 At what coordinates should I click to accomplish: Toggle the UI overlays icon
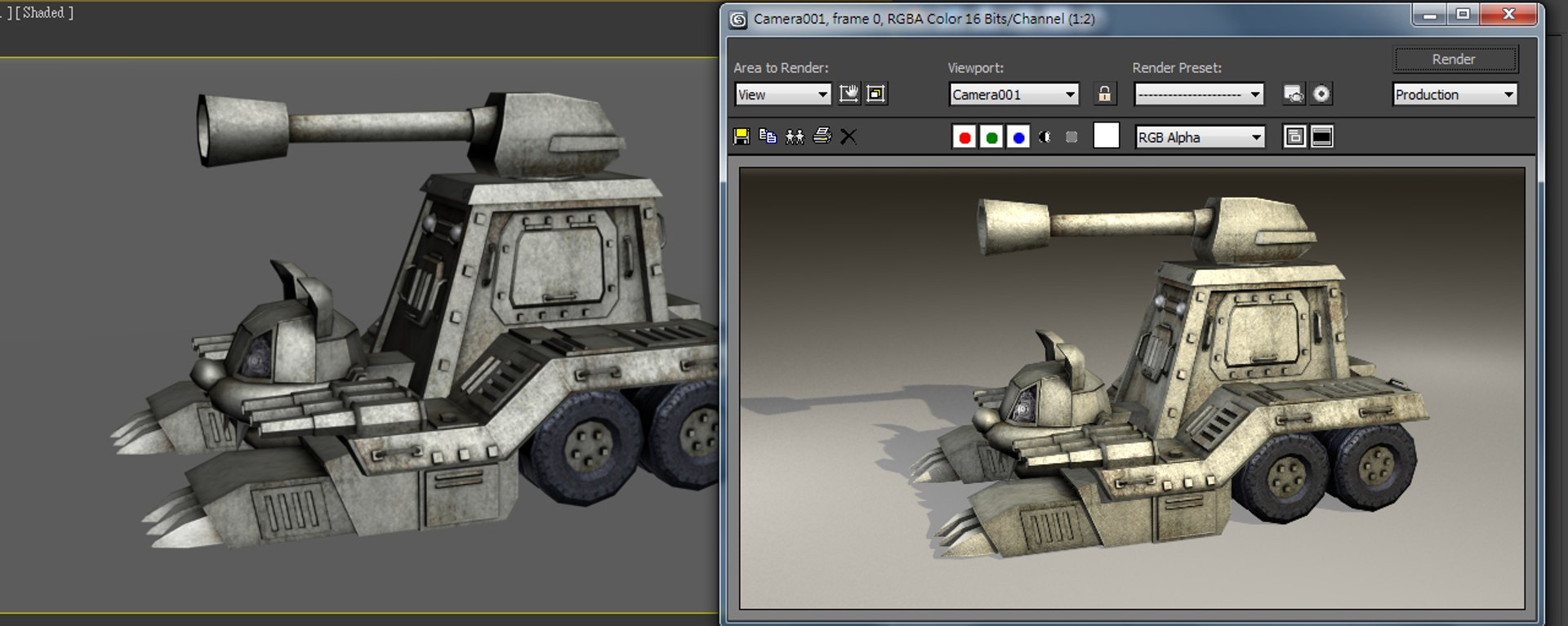coord(1295,137)
